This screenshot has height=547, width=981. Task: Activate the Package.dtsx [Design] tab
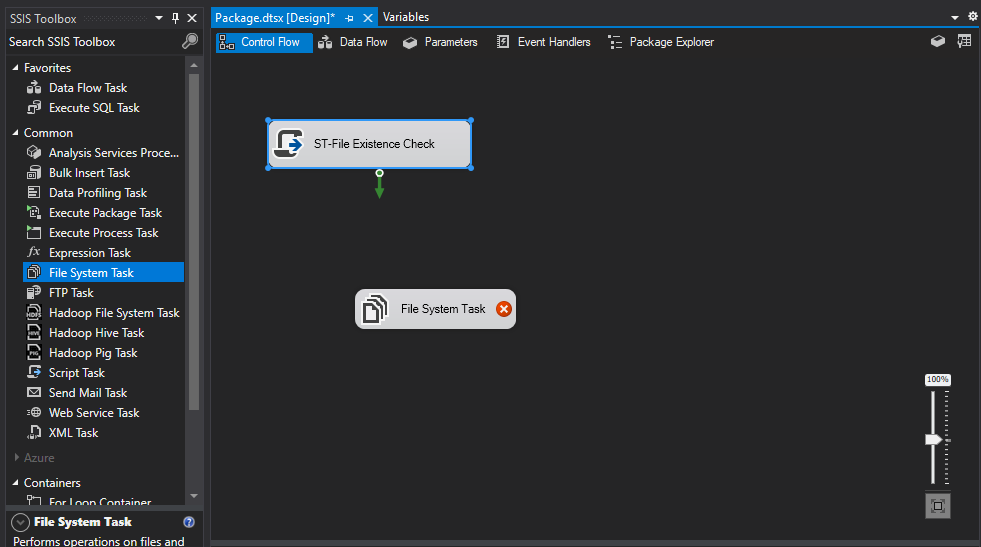[275, 18]
